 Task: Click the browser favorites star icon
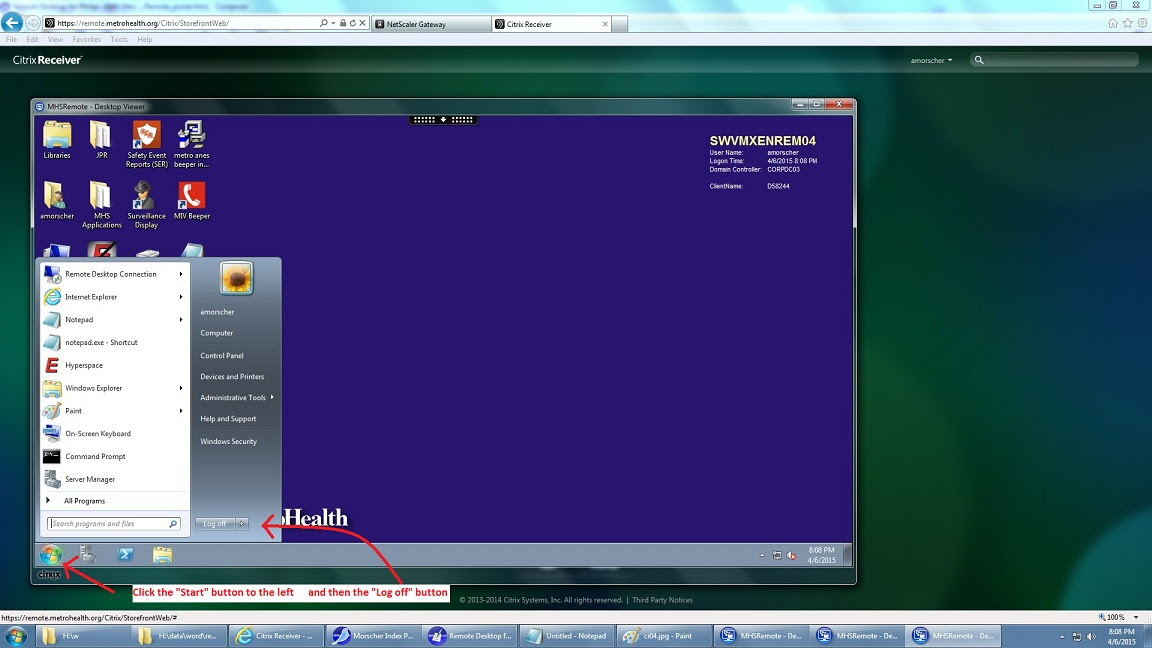(x=1127, y=24)
